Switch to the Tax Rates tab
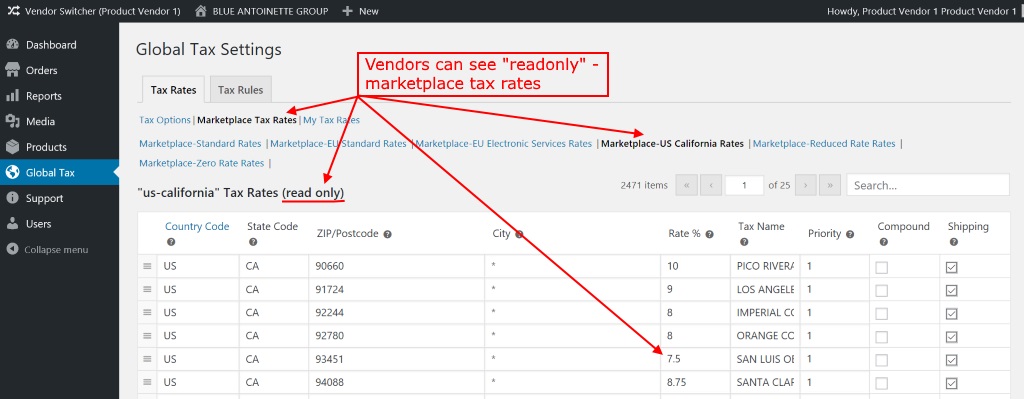1024x399 pixels. tap(173, 90)
